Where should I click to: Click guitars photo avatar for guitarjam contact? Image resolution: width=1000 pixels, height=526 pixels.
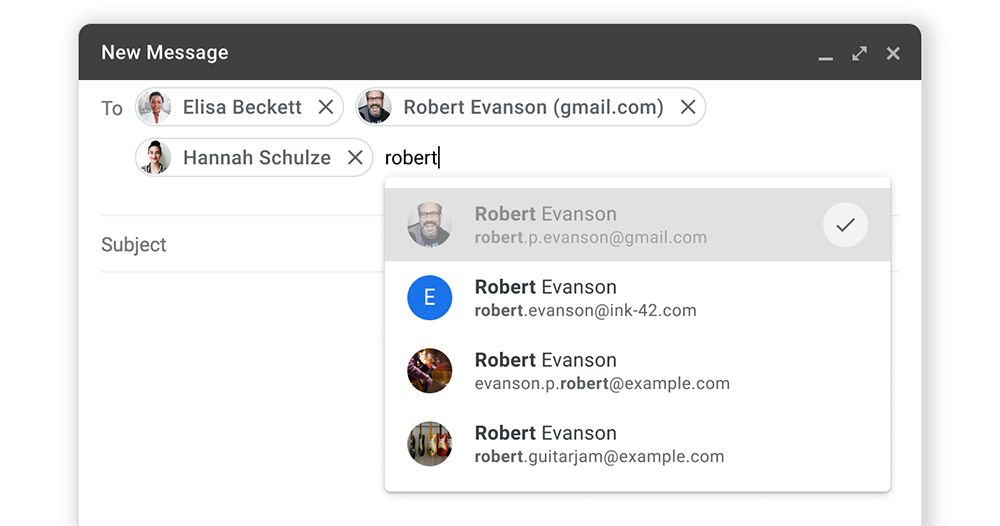point(430,444)
